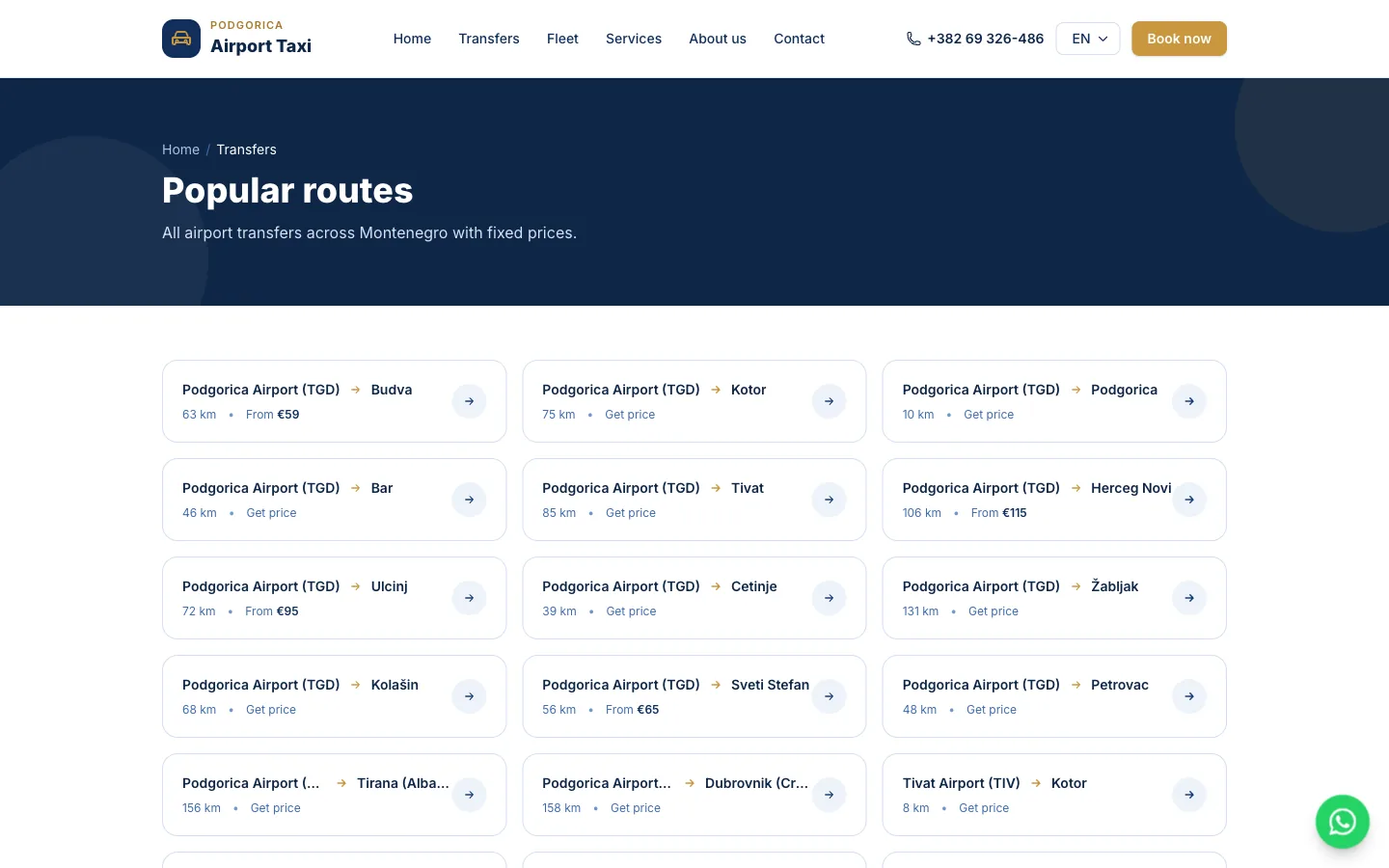Go to Home in the navigation bar
Screen dimensions: 1389x868
coord(412,39)
